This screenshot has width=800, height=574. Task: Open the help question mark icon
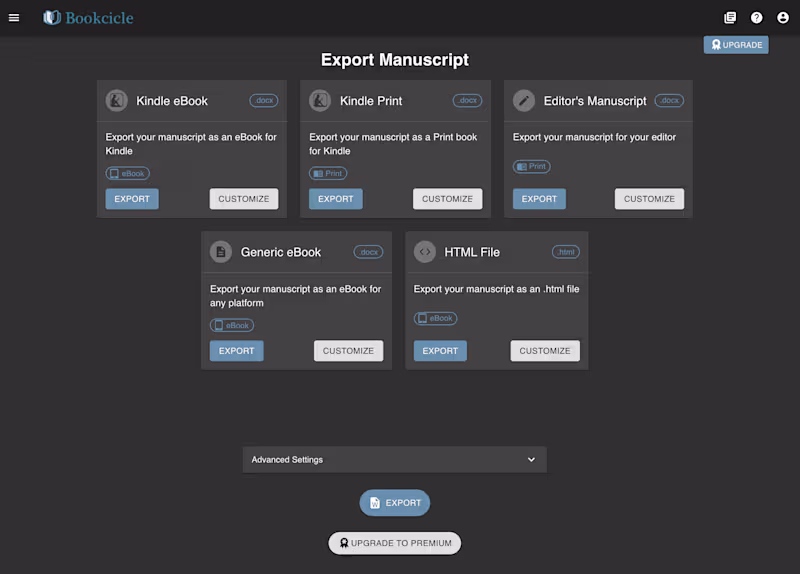(757, 18)
